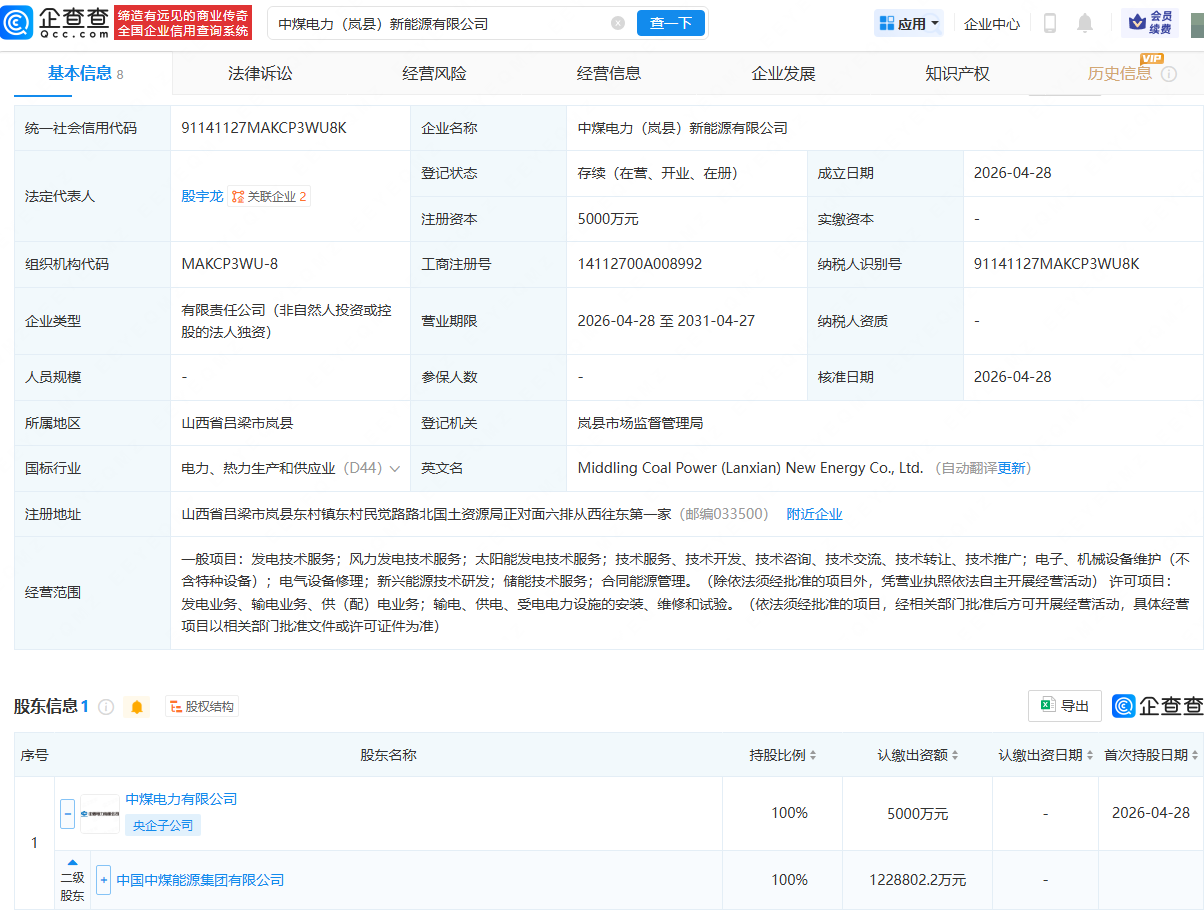Click the orange bell monitor icon by 股东信息
This screenshot has height=910, width=1204.
[137, 707]
